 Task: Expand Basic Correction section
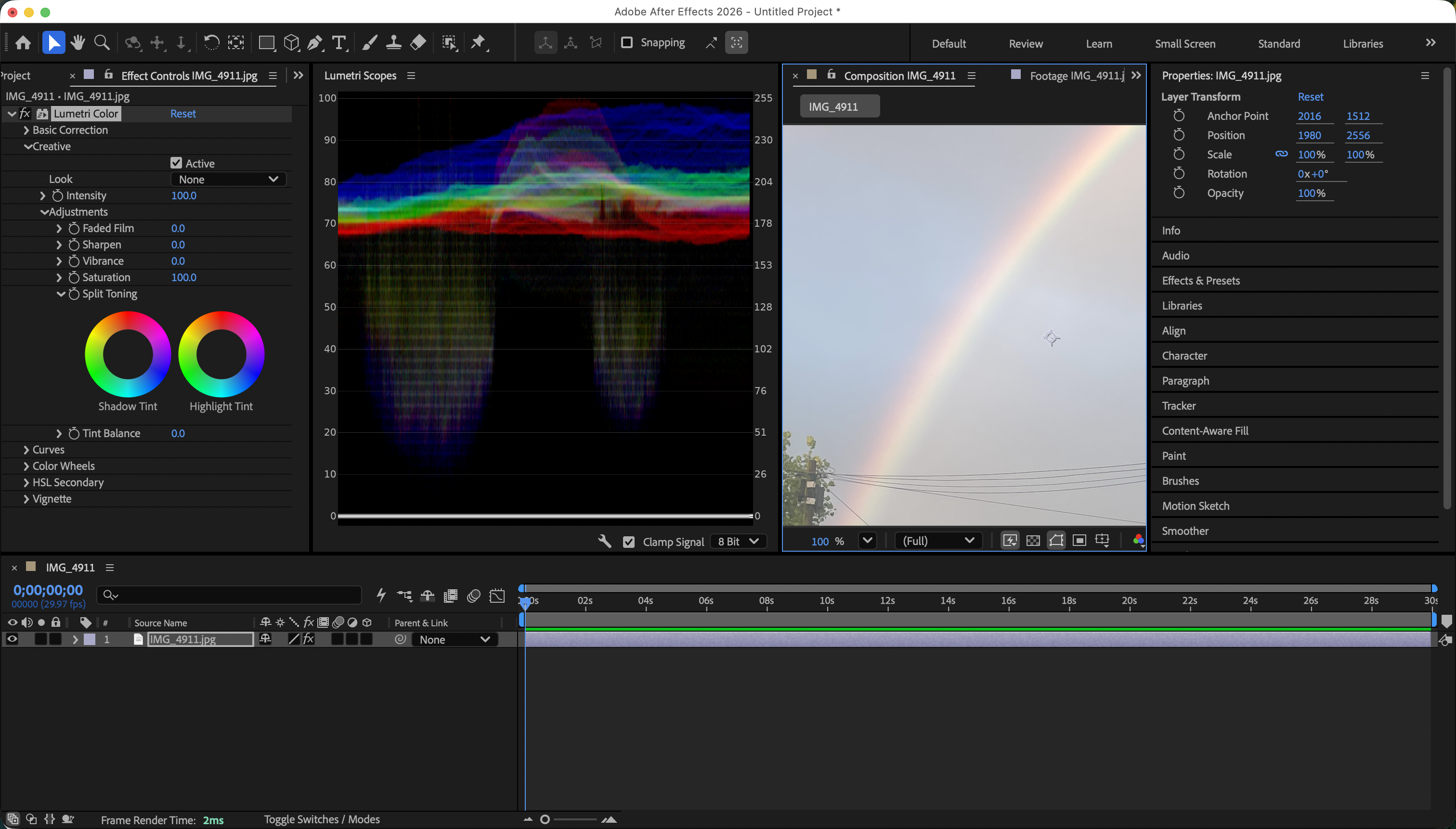pos(26,130)
